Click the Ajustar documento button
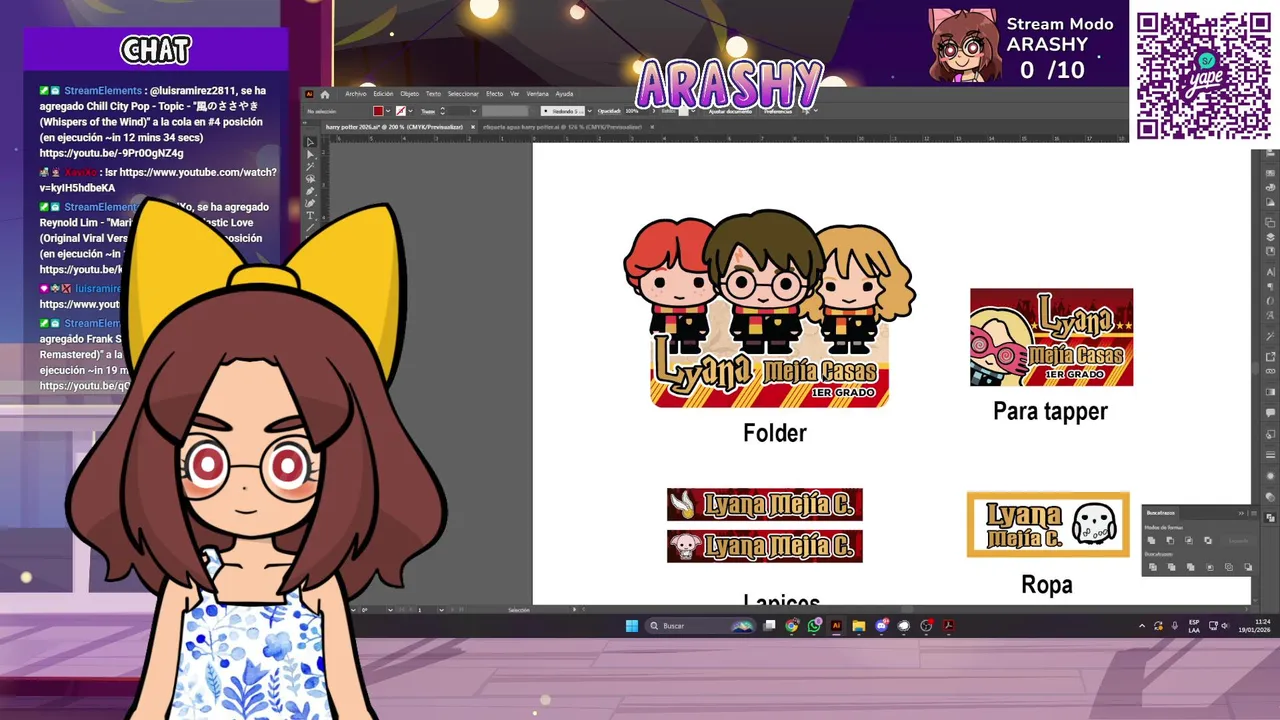Image resolution: width=1280 pixels, height=720 pixels. [729, 111]
